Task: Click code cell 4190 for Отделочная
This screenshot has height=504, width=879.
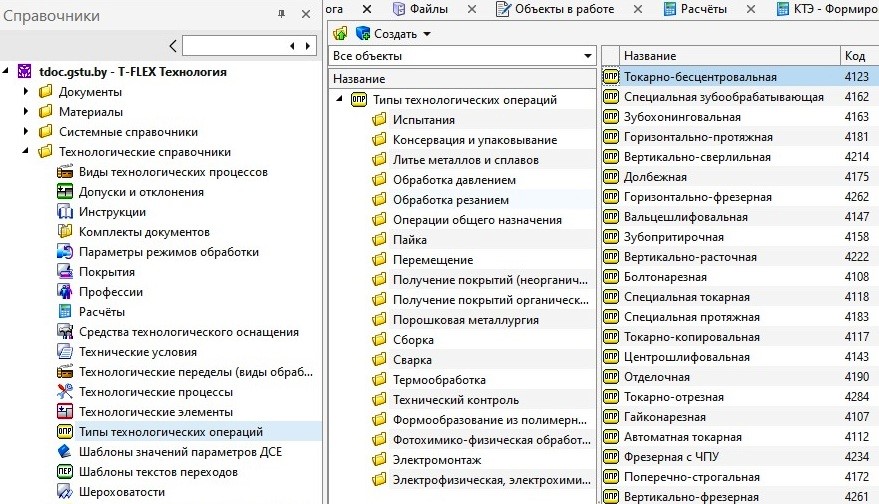Action: click(857, 377)
